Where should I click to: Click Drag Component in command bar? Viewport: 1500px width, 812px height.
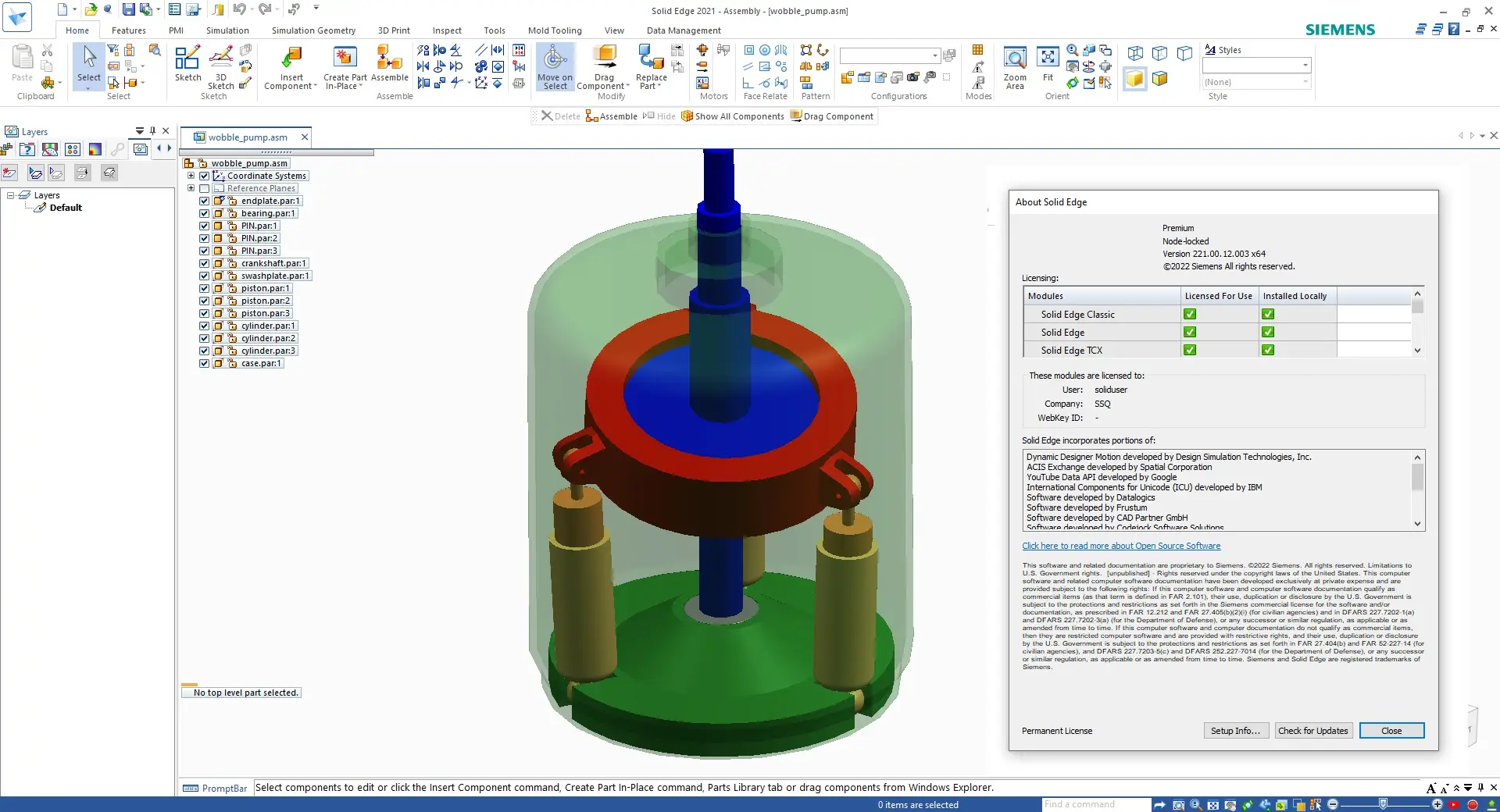click(832, 116)
